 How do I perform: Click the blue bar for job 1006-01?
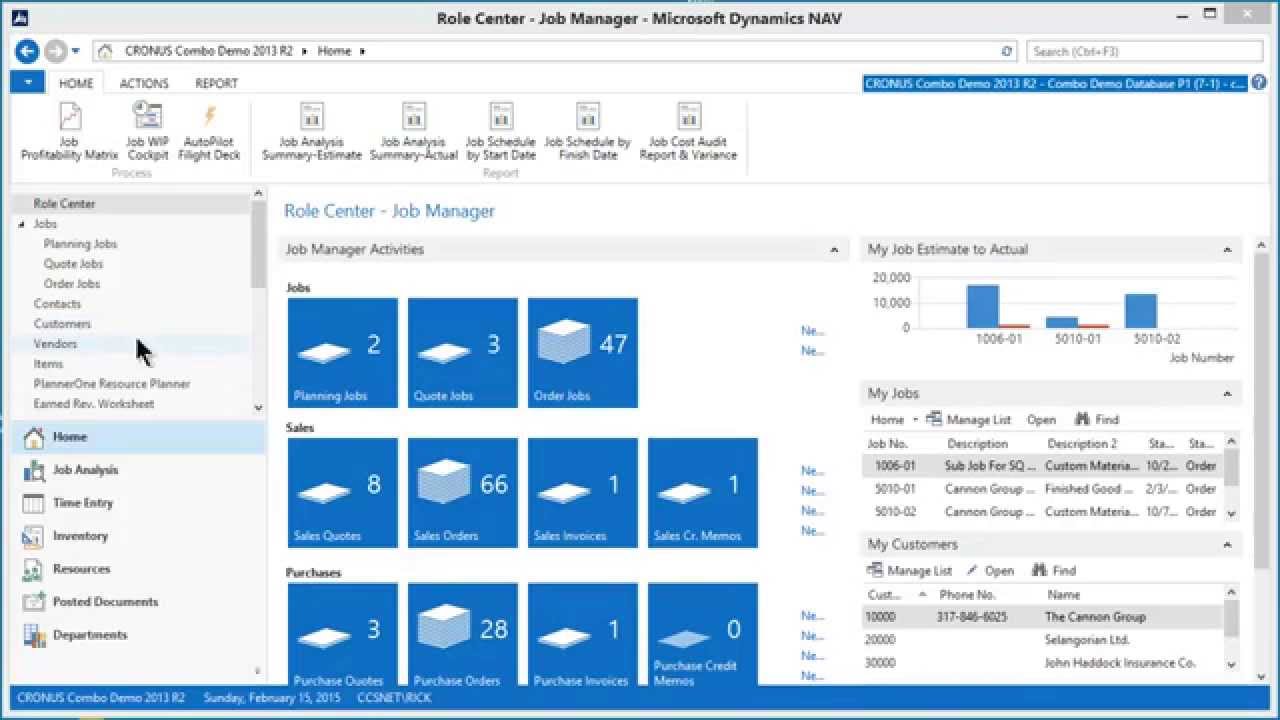pos(982,306)
